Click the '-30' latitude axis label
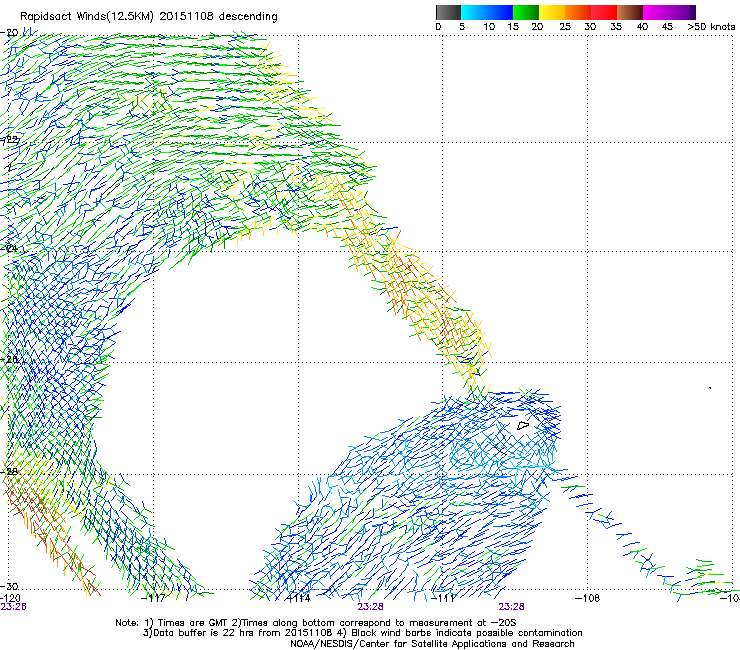This screenshot has height=650, width=740. pos(9,586)
